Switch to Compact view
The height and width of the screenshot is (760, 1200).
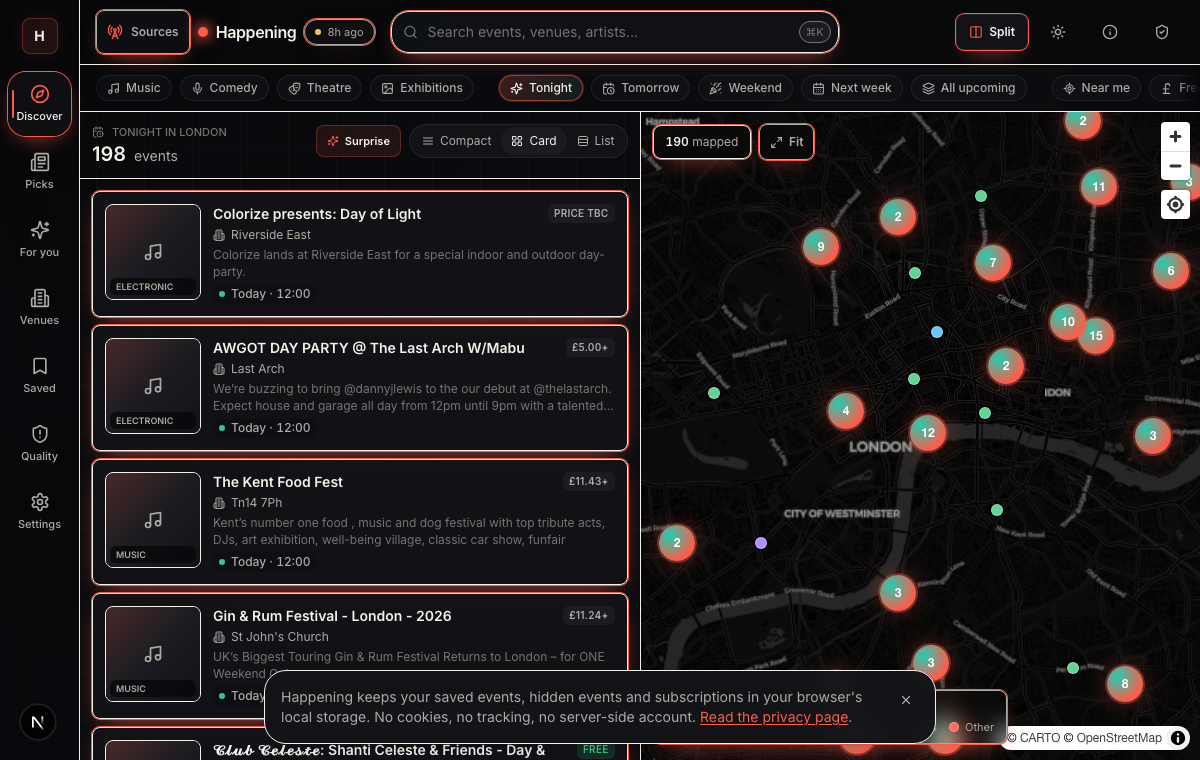[x=455, y=141]
